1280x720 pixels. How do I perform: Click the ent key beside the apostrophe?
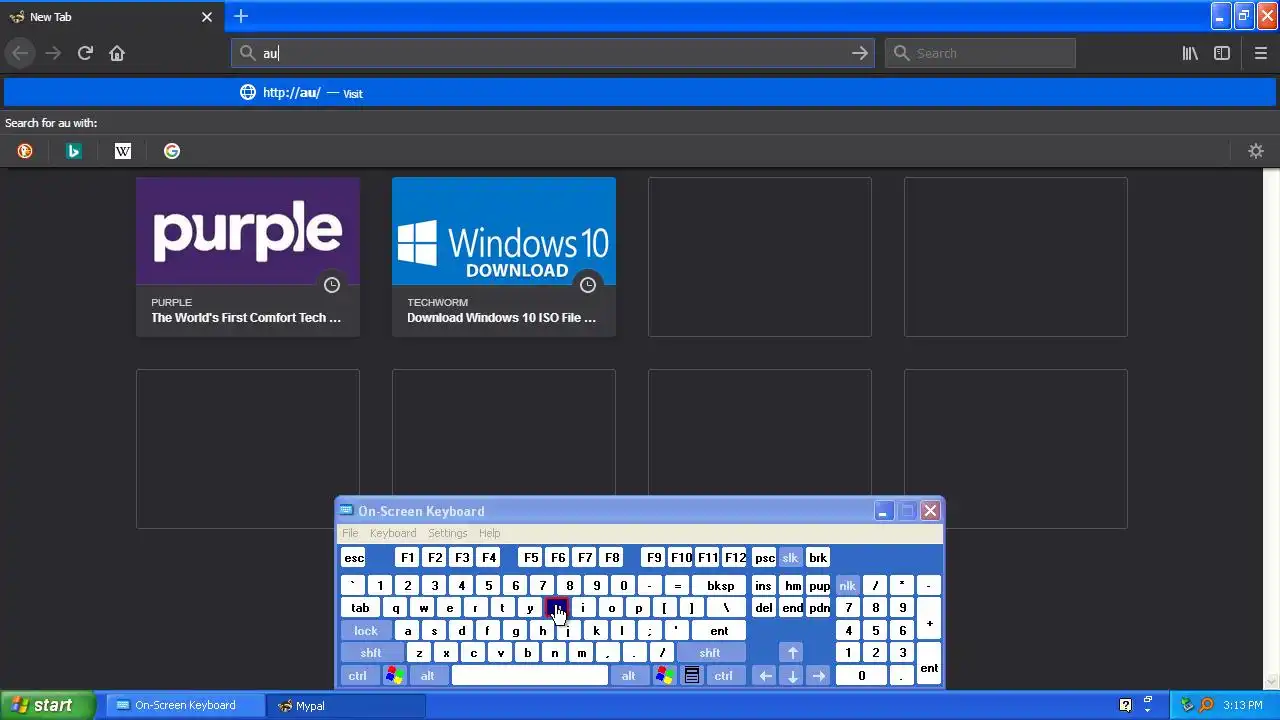point(719,631)
